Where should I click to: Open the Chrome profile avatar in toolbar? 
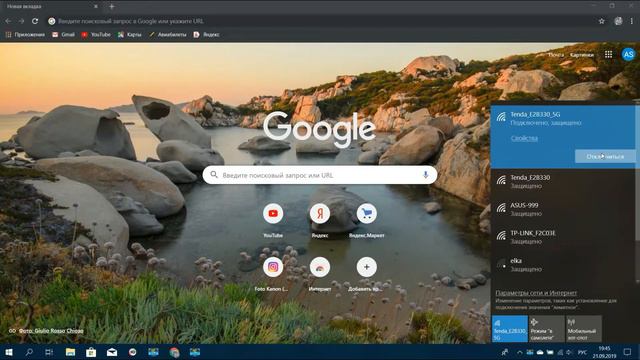coord(618,21)
